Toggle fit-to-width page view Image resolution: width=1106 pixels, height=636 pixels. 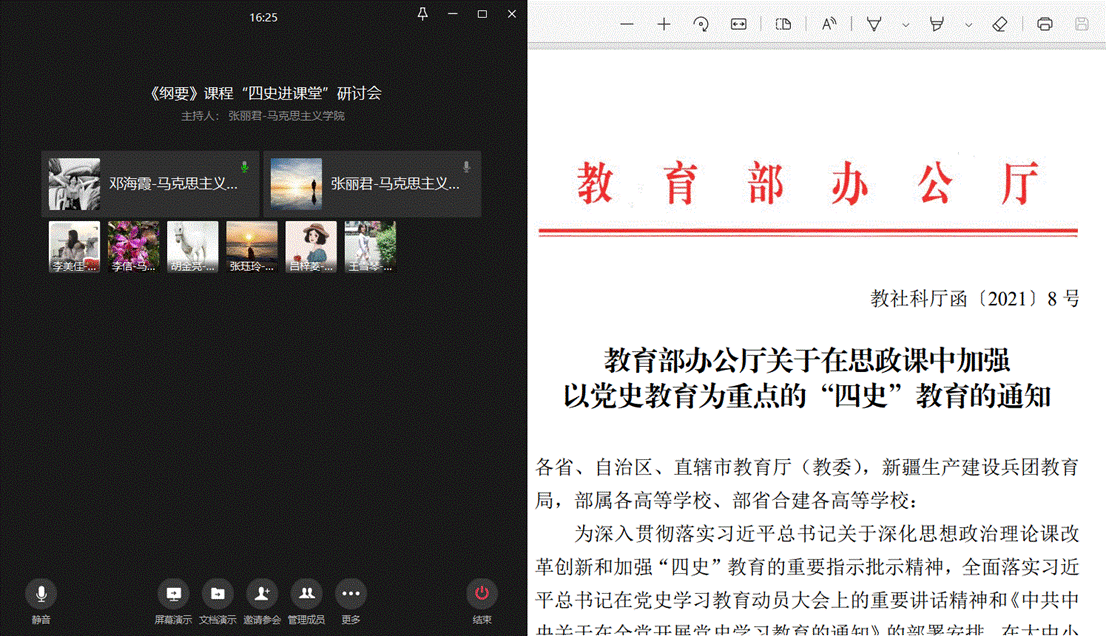coord(739,24)
